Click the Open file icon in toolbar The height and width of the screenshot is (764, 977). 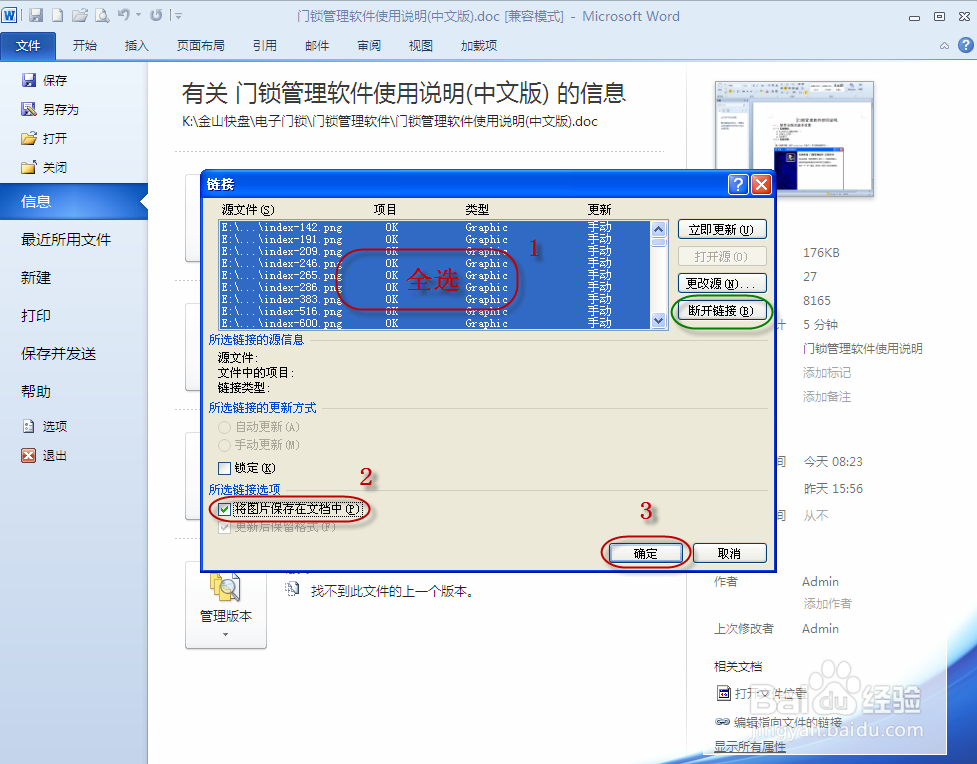(81, 13)
